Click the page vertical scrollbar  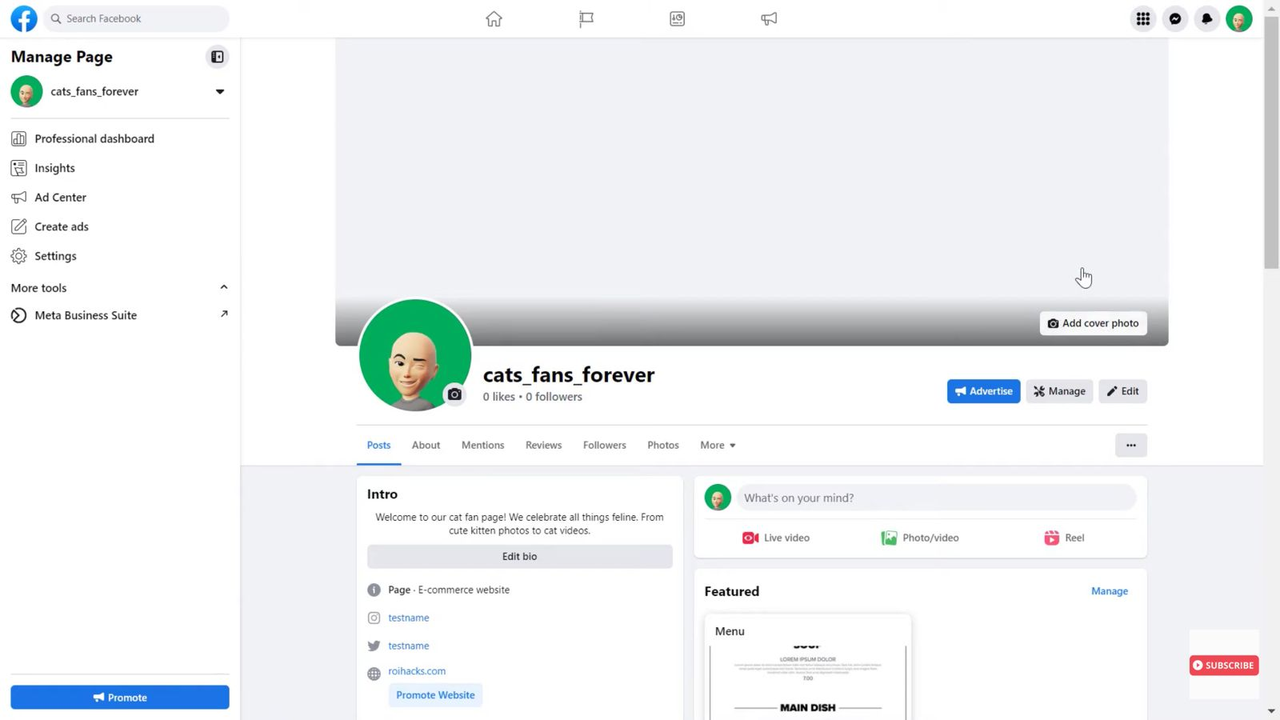pos(1271,140)
